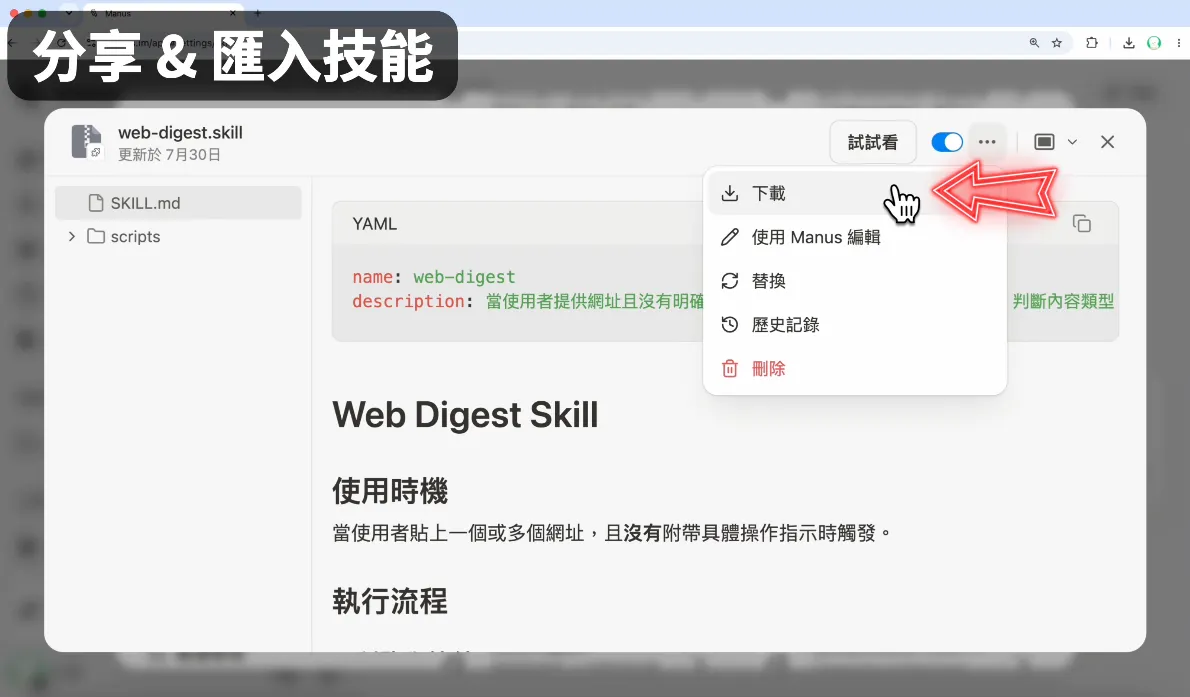Click the 試試看 button
The height and width of the screenshot is (697, 1190).
point(873,142)
